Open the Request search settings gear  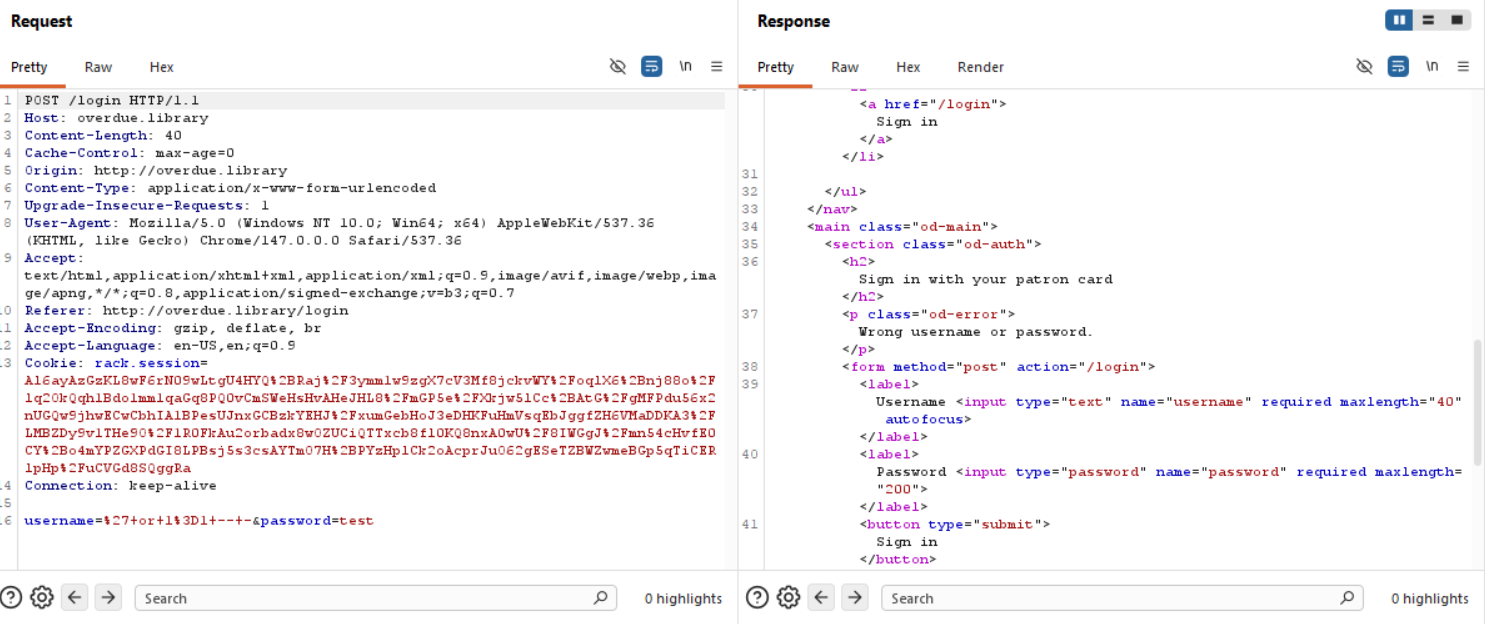click(41, 598)
